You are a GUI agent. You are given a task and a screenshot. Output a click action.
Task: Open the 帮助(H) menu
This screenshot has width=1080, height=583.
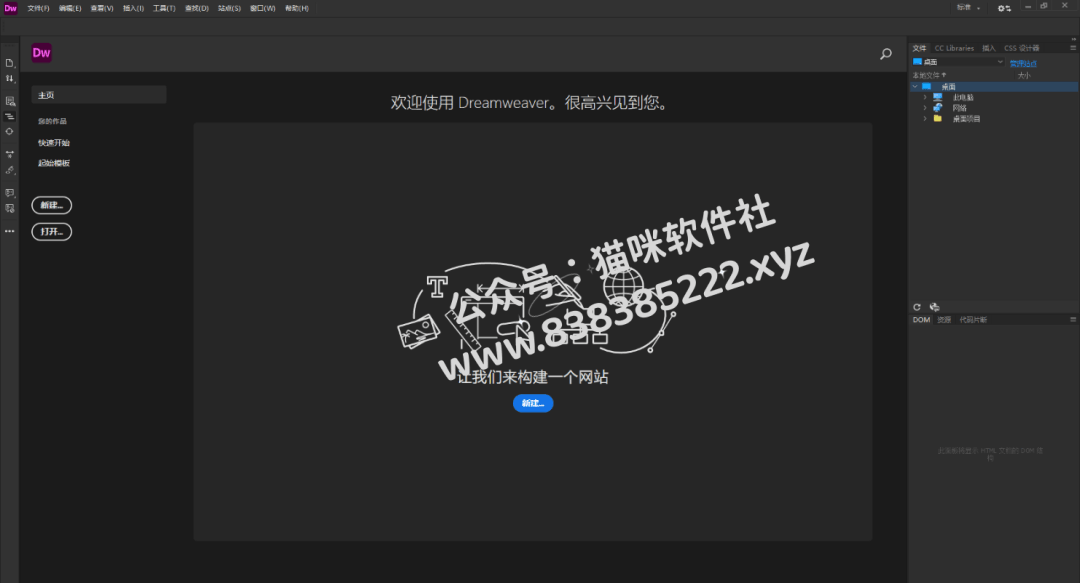(x=297, y=8)
